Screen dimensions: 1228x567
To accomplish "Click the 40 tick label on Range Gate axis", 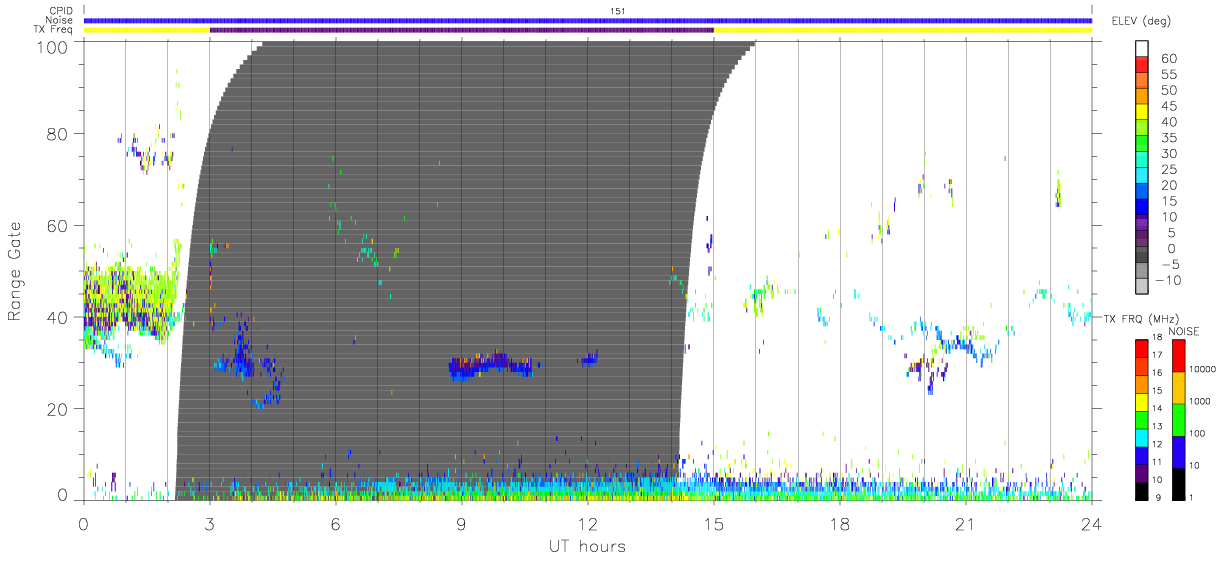I will (58, 318).
